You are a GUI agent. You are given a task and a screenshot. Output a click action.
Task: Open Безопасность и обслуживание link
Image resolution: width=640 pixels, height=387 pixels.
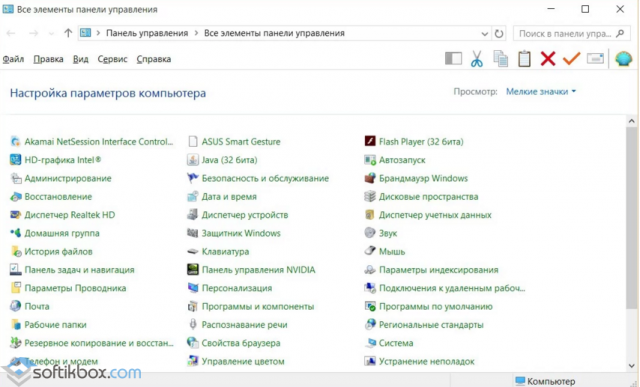pyautogui.click(x=265, y=178)
